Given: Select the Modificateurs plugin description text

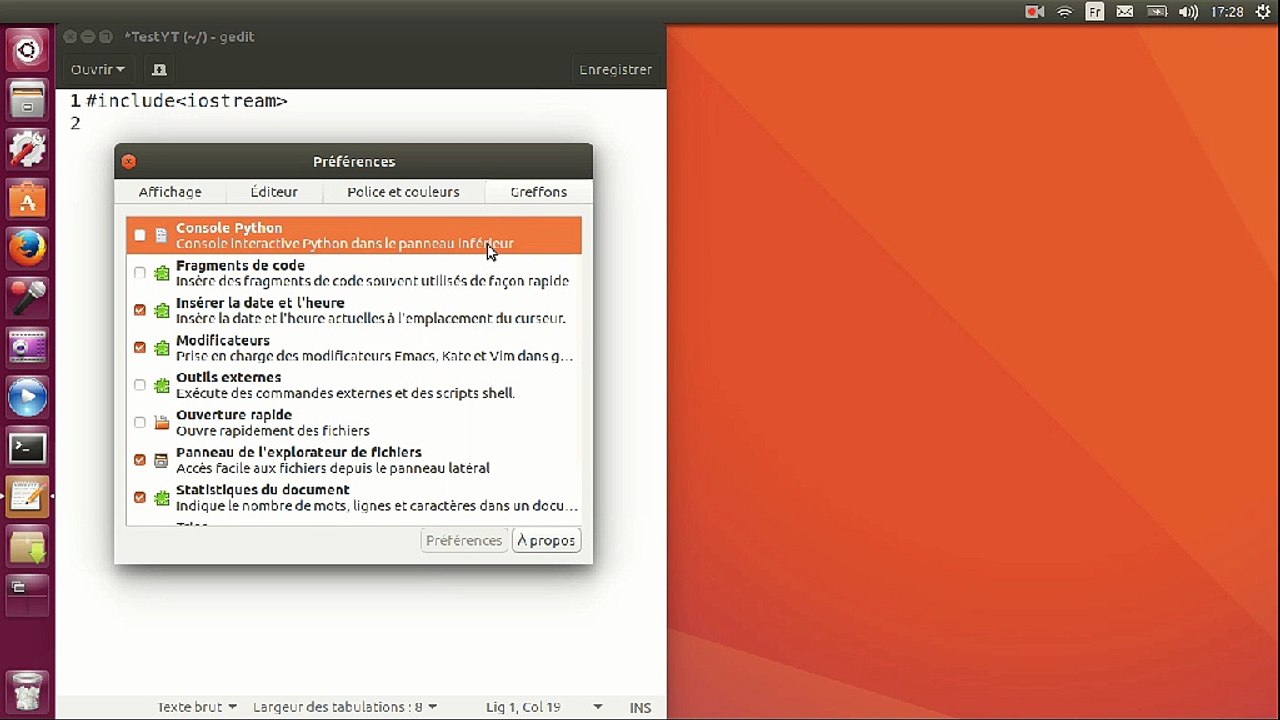Looking at the screenshot, I should [374, 356].
